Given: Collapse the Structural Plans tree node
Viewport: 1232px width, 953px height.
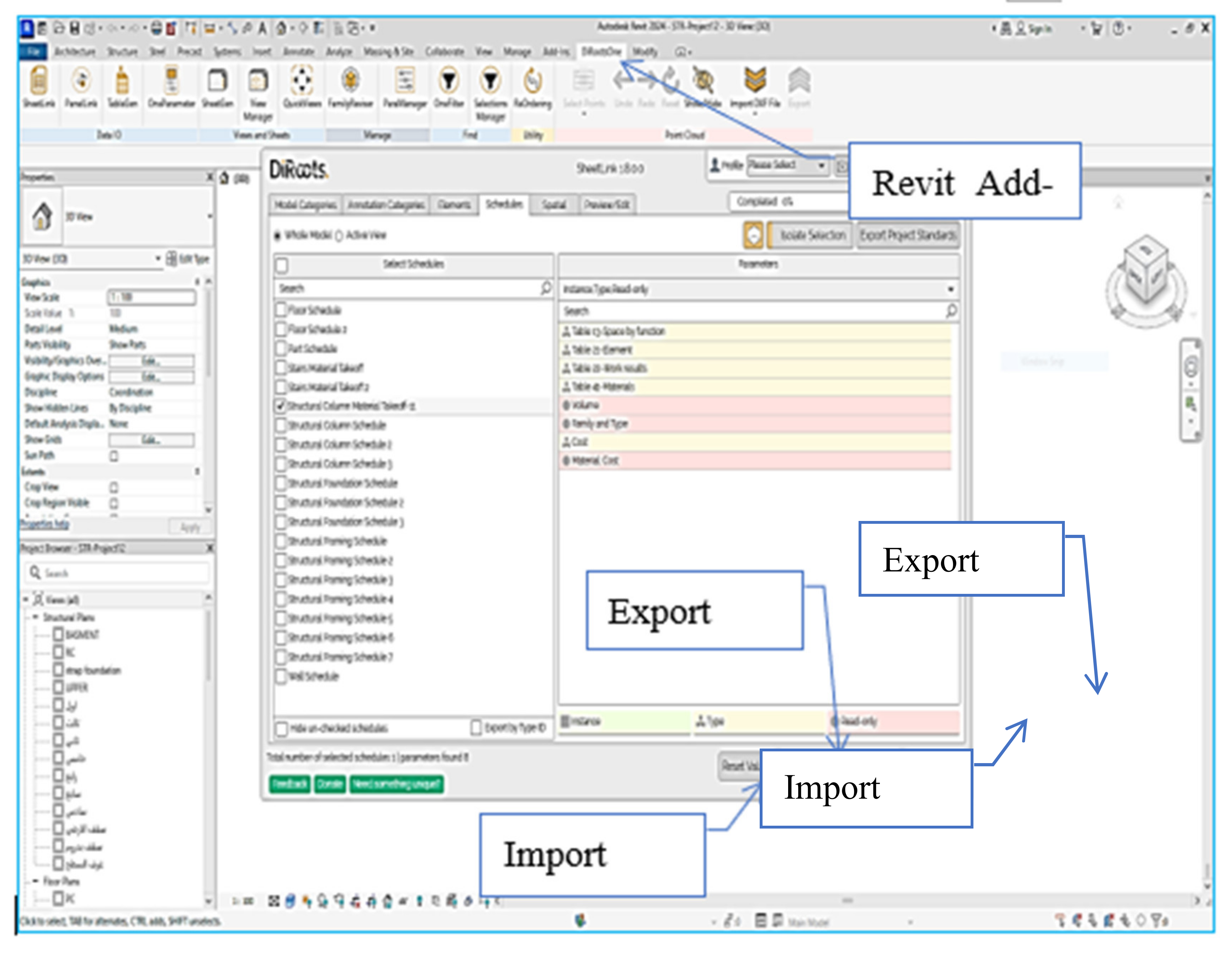Looking at the screenshot, I should [x=35, y=617].
